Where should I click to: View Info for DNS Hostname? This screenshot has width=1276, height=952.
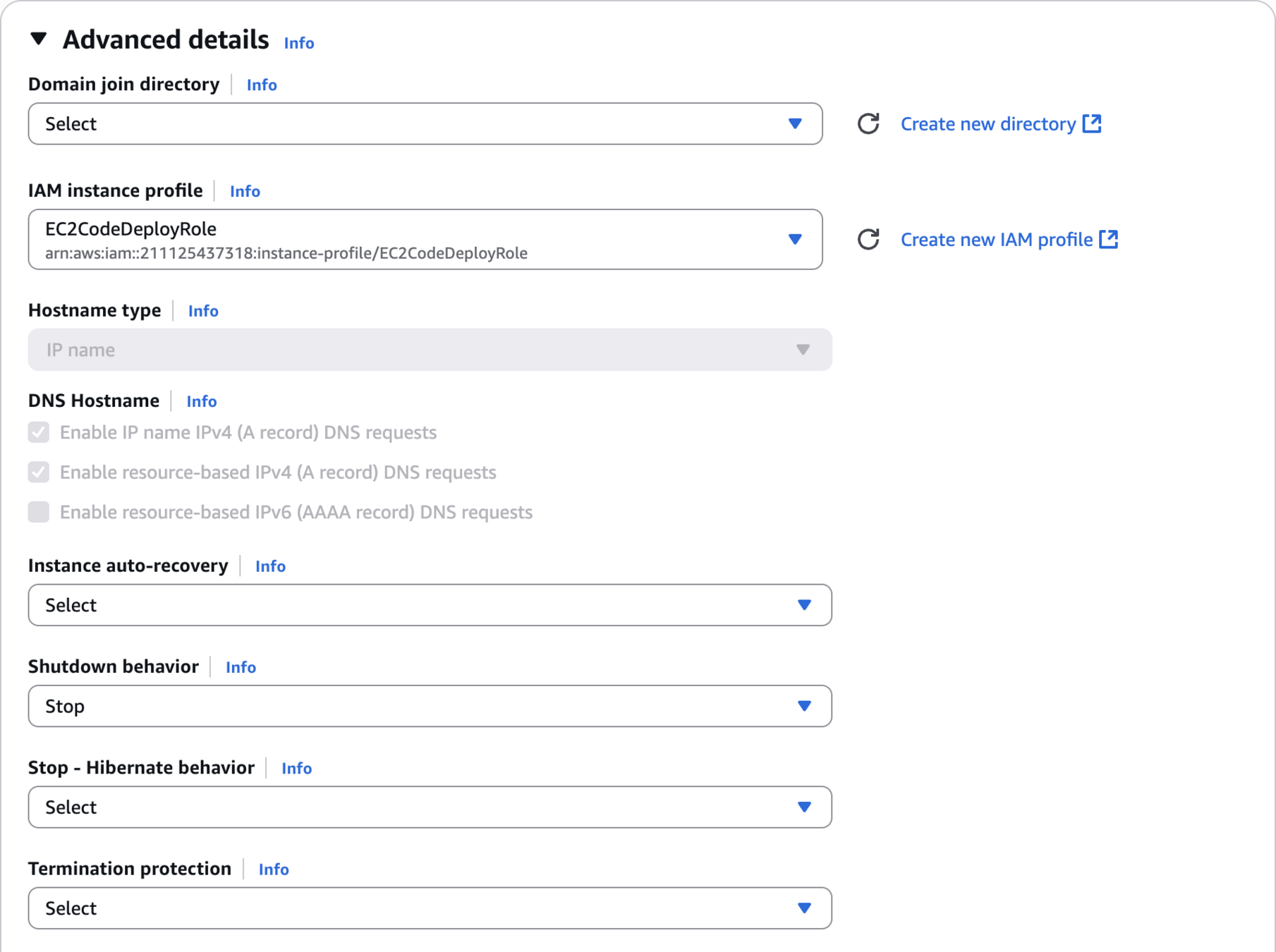pos(202,401)
